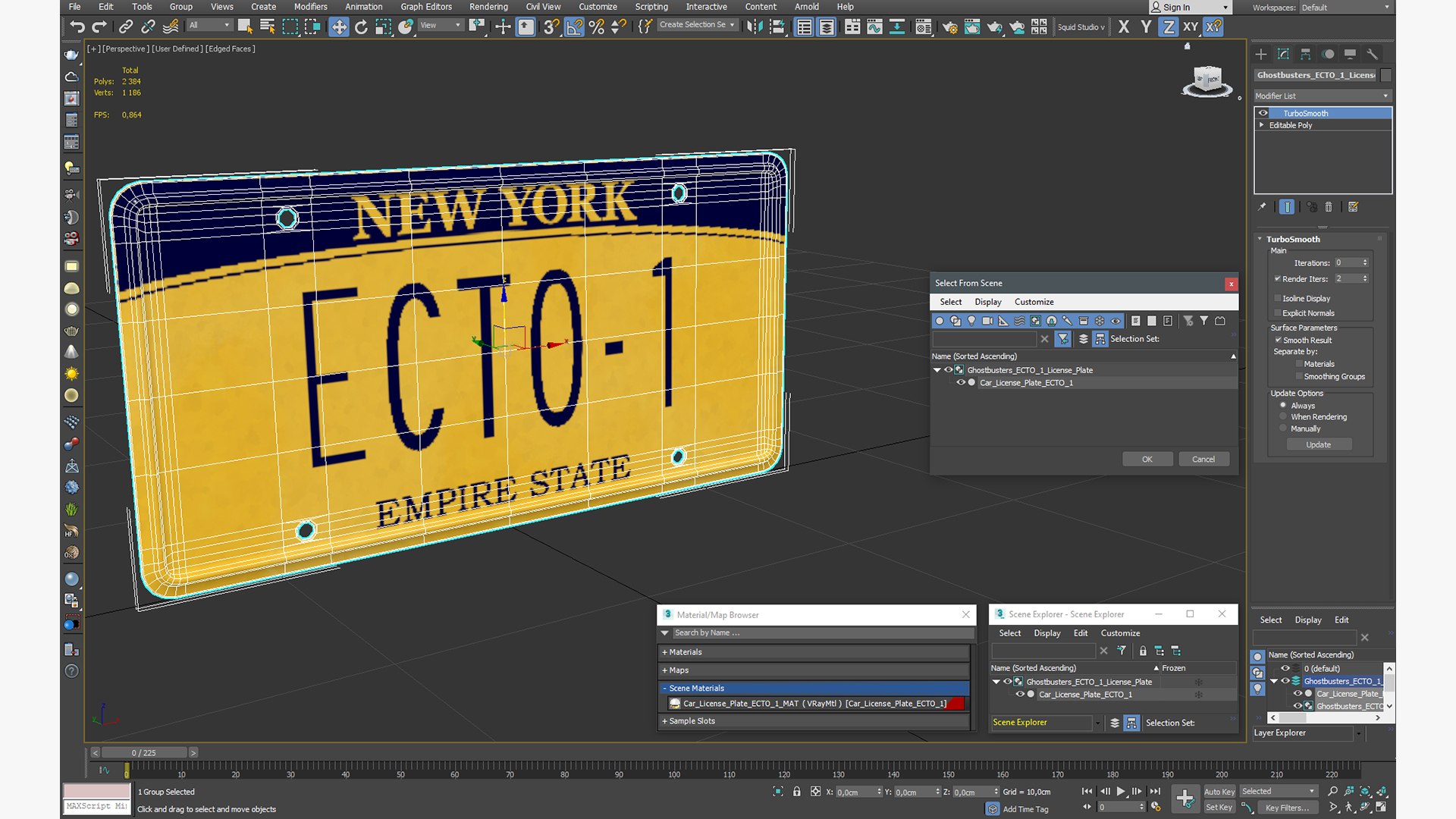Click the Redo arrow in main toolbar
The height and width of the screenshot is (819, 1456).
tap(99, 27)
